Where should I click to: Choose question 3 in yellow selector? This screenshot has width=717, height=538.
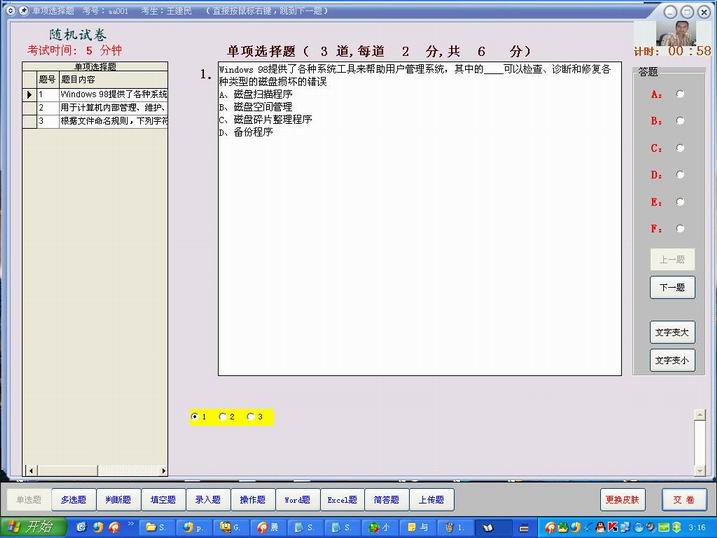[x=251, y=416]
